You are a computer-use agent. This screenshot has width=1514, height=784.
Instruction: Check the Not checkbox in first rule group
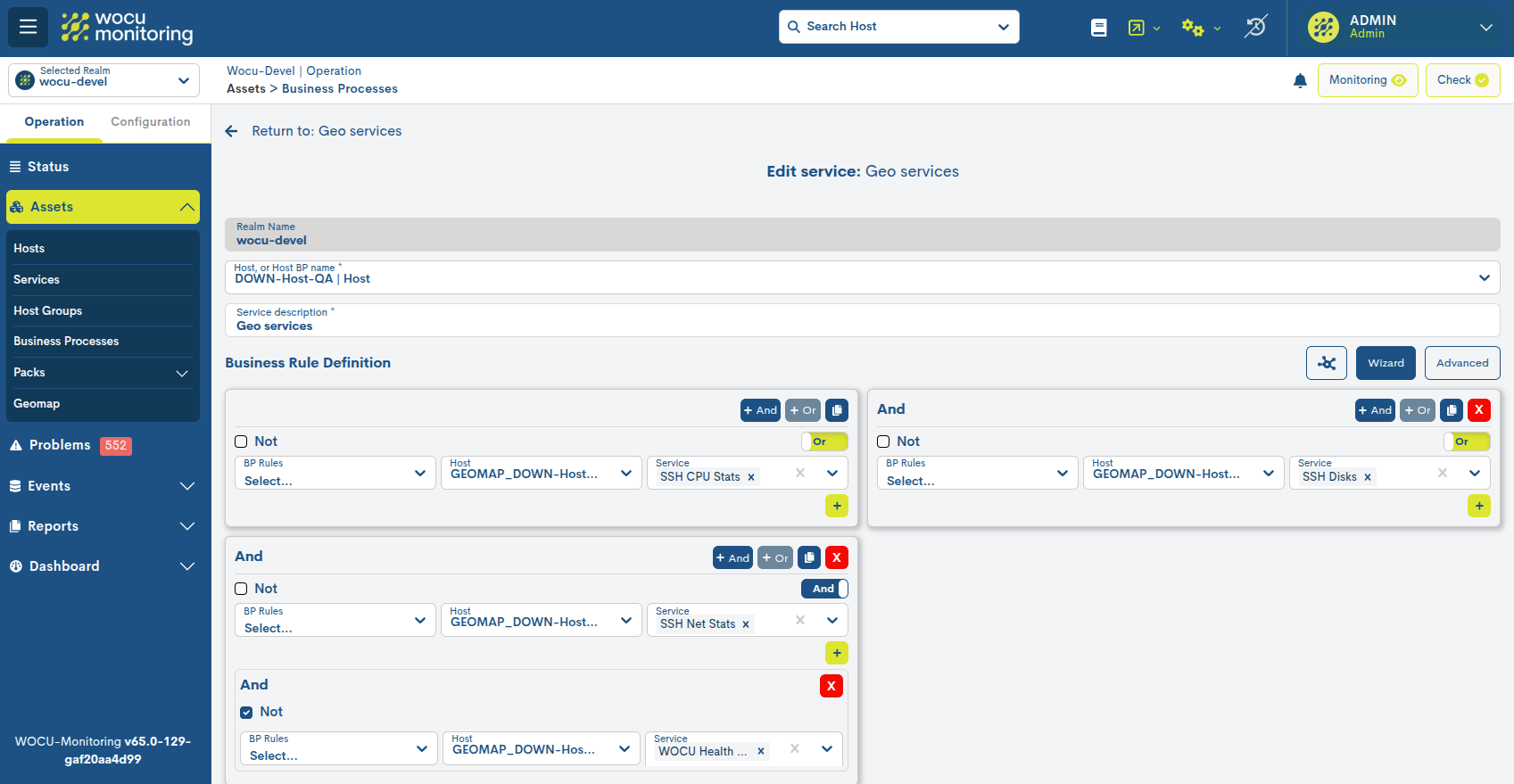point(241,442)
